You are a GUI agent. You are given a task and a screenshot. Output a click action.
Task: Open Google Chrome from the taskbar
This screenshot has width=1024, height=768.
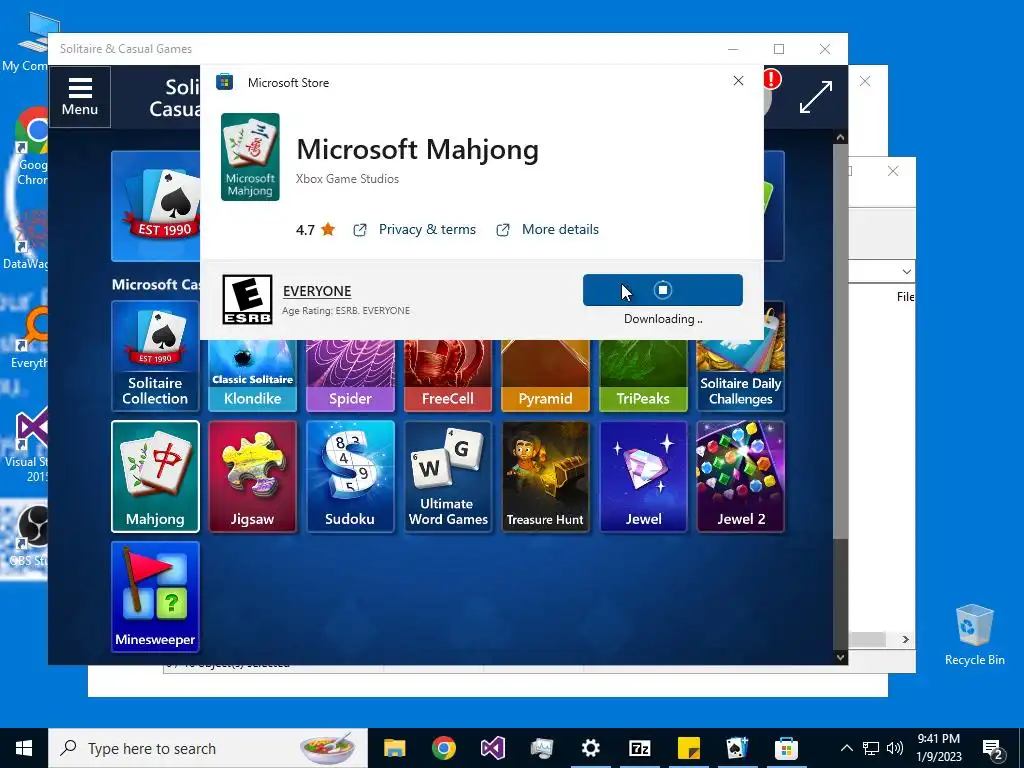(x=443, y=748)
